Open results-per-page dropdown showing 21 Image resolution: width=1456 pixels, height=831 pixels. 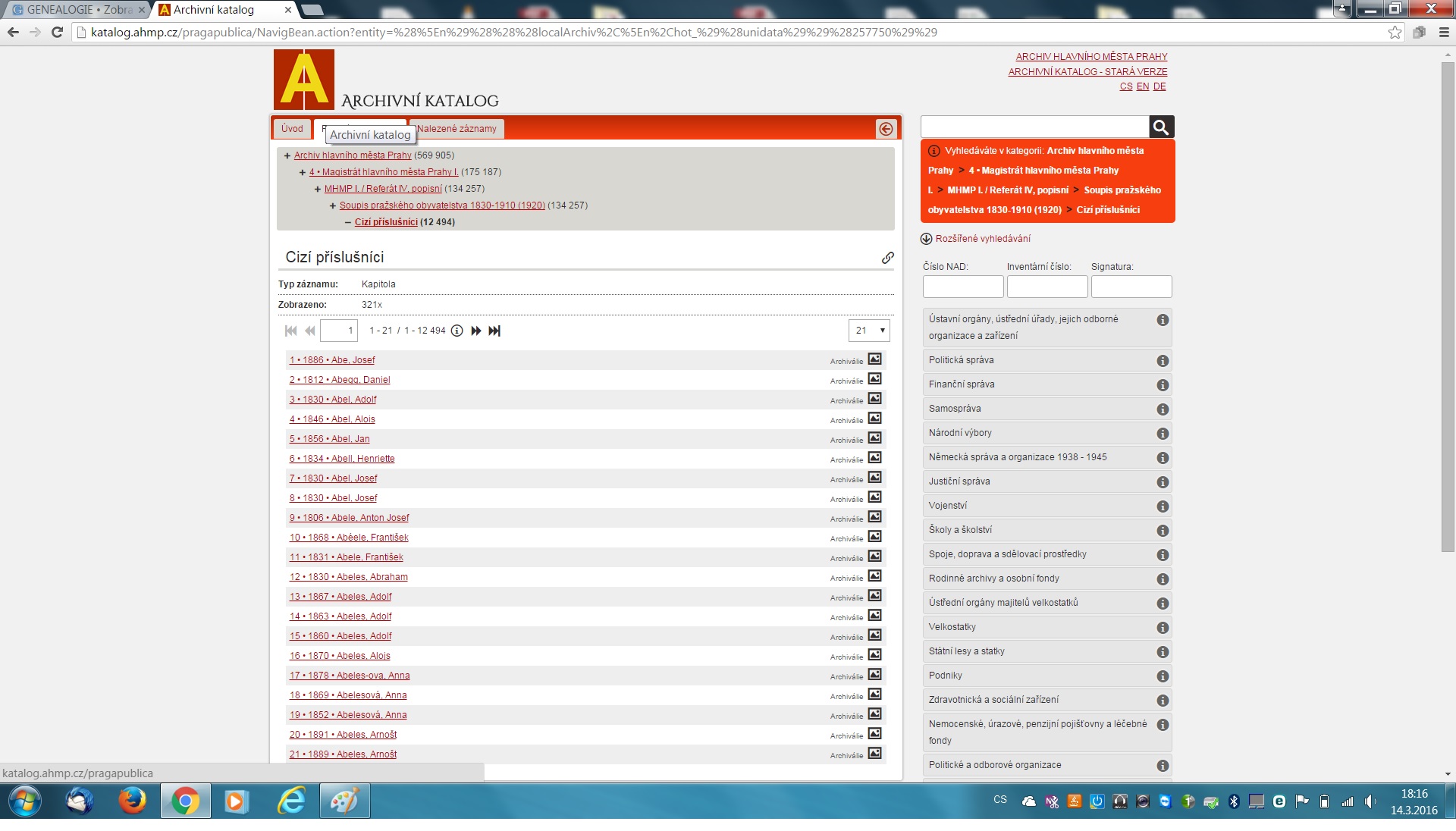[x=869, y=331]
